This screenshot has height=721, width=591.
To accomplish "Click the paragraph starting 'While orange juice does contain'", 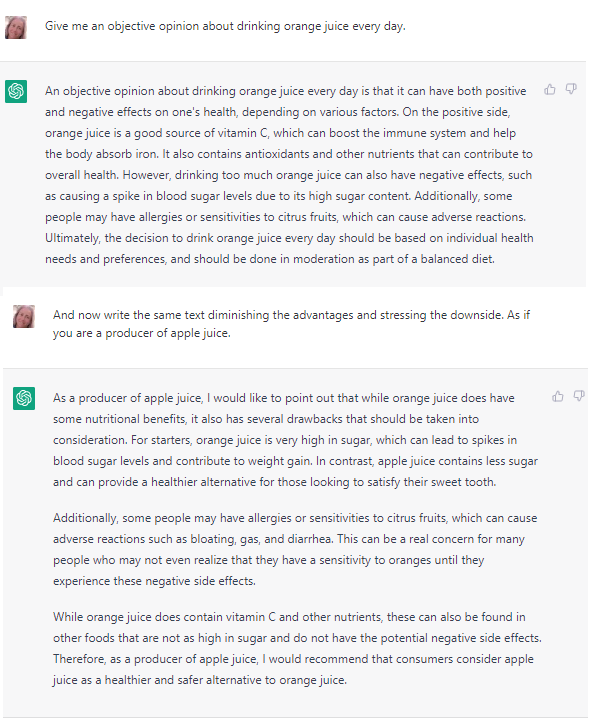I will pos(297,648).
